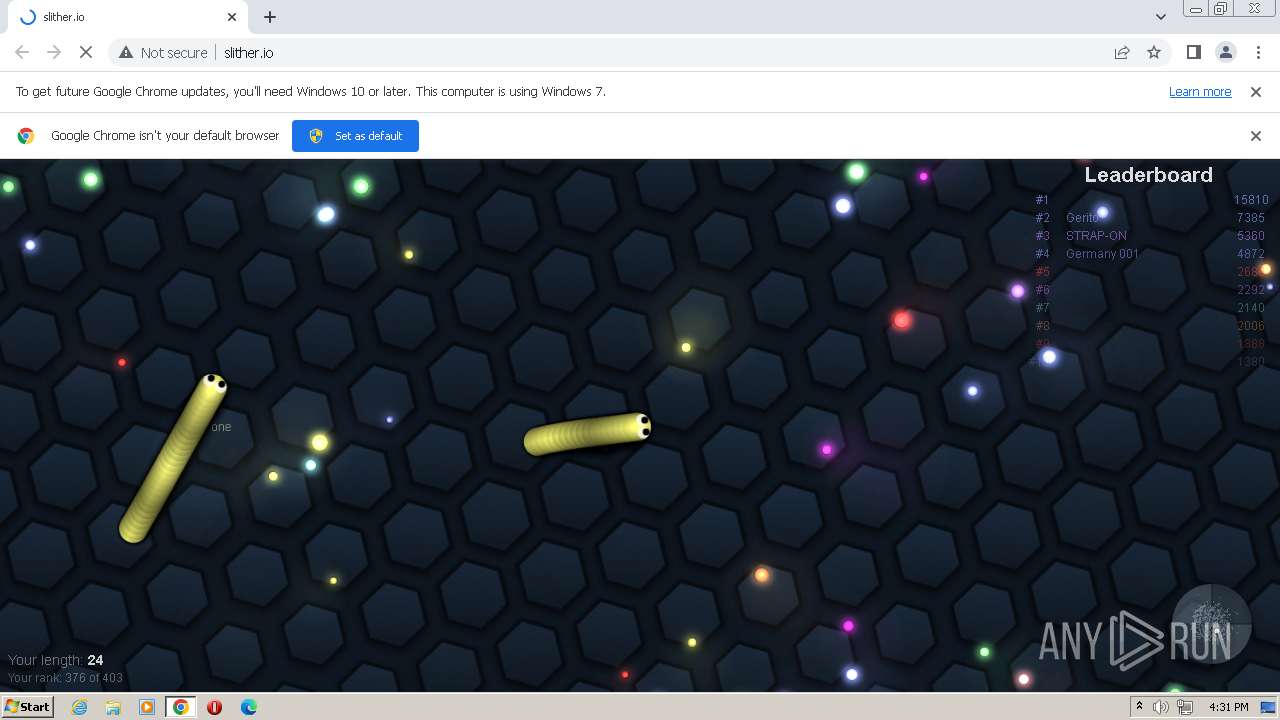Click leaderboard entry Gerito
This screenshot has height=720, width=1280.
click(x=1082, y=218)
